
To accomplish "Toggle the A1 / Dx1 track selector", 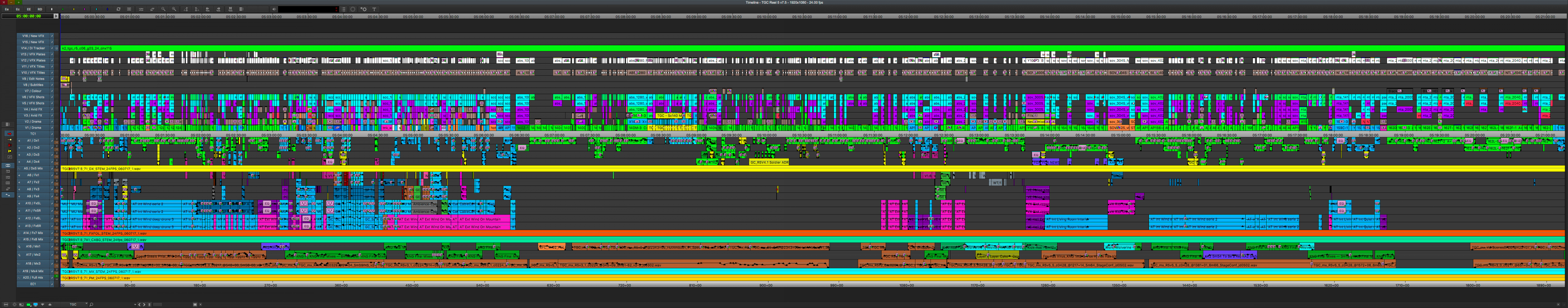I will tap(33, 141).
